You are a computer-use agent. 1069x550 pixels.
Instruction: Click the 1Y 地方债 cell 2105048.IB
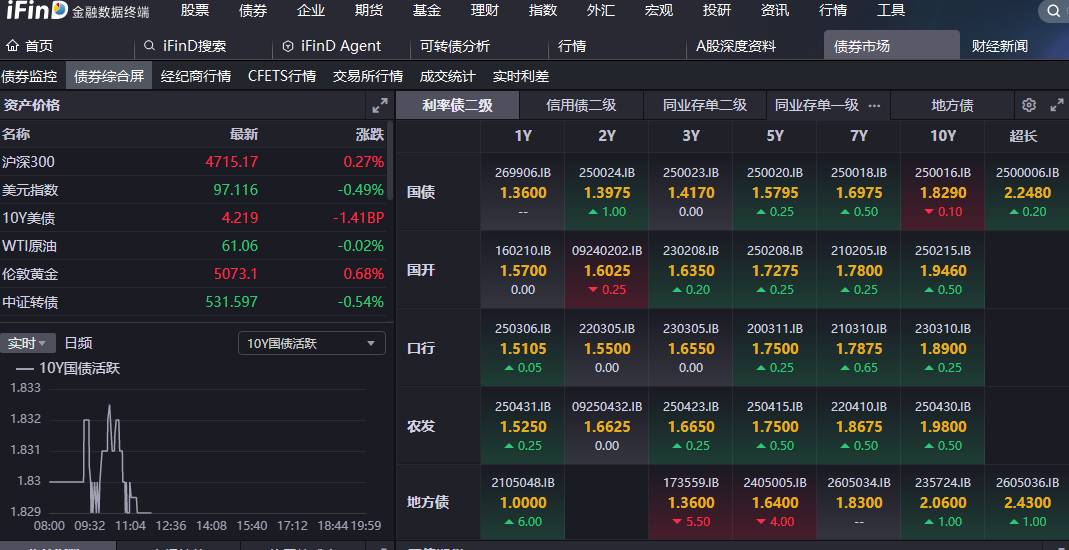523,502
